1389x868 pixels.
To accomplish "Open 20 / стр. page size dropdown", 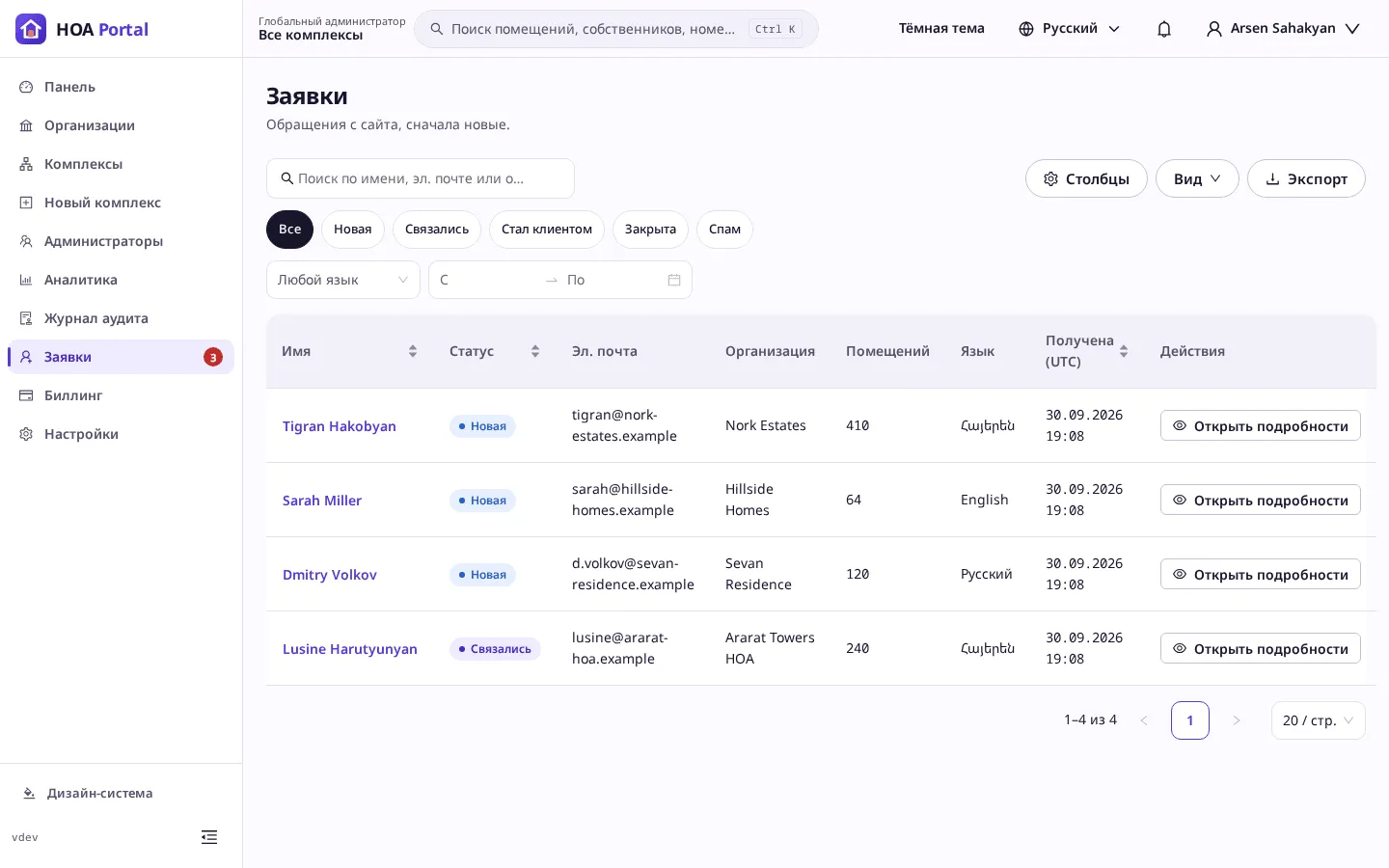I will [x=1318, y=720].
